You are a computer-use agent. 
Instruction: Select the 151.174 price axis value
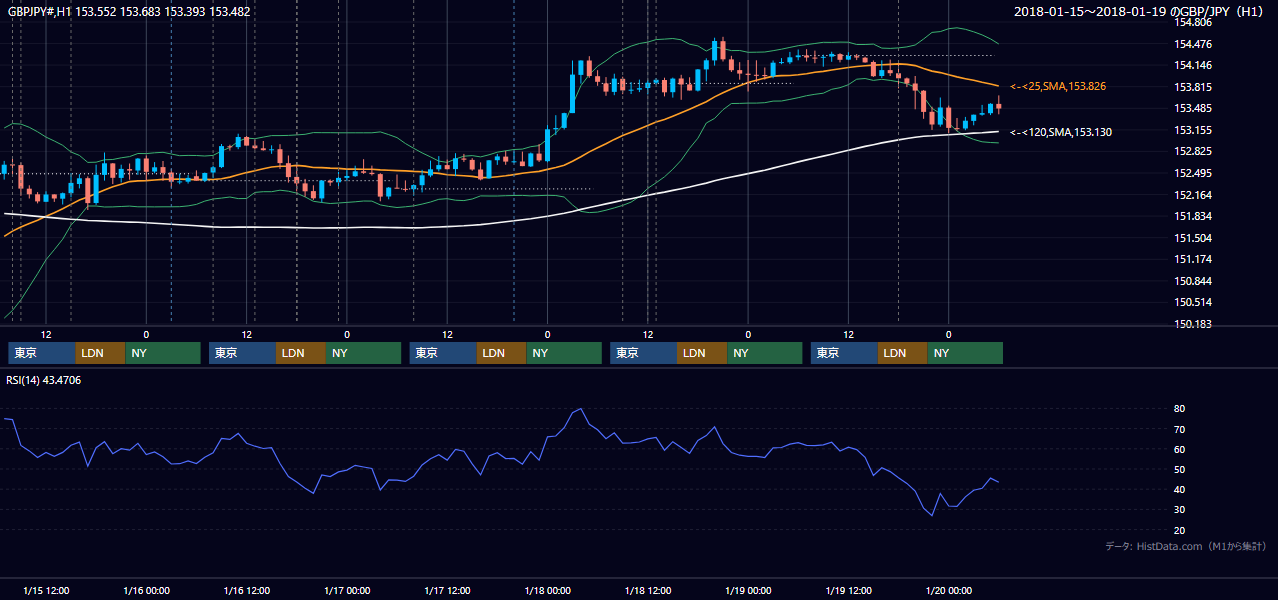(x=1194, y=259)
